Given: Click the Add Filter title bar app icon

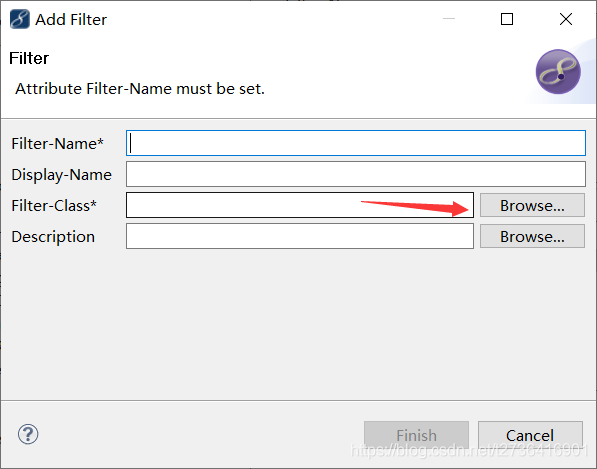Looking at the screenshot, I should click(19, 19).
